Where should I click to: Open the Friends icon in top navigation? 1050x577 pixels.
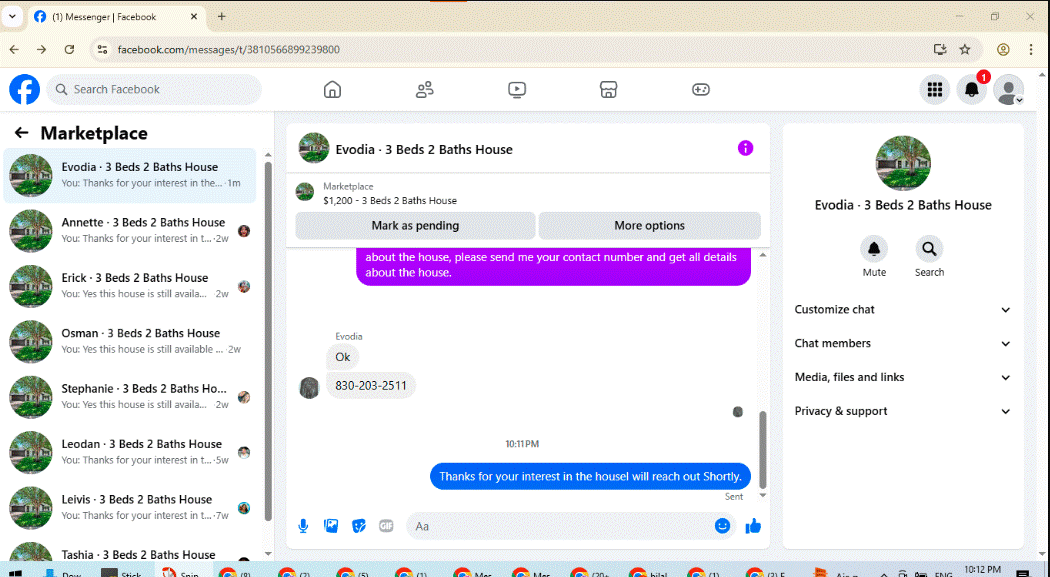coord(425,89)
